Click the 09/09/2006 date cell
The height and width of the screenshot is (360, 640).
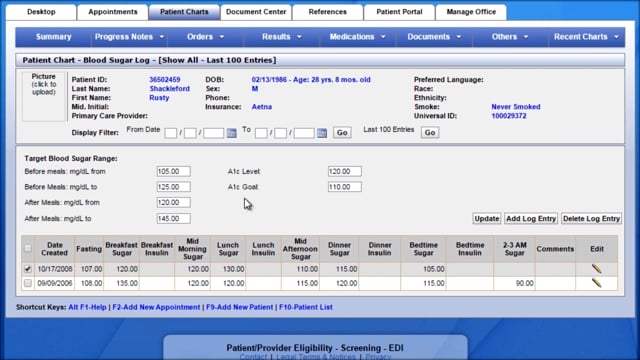point(55,283)
